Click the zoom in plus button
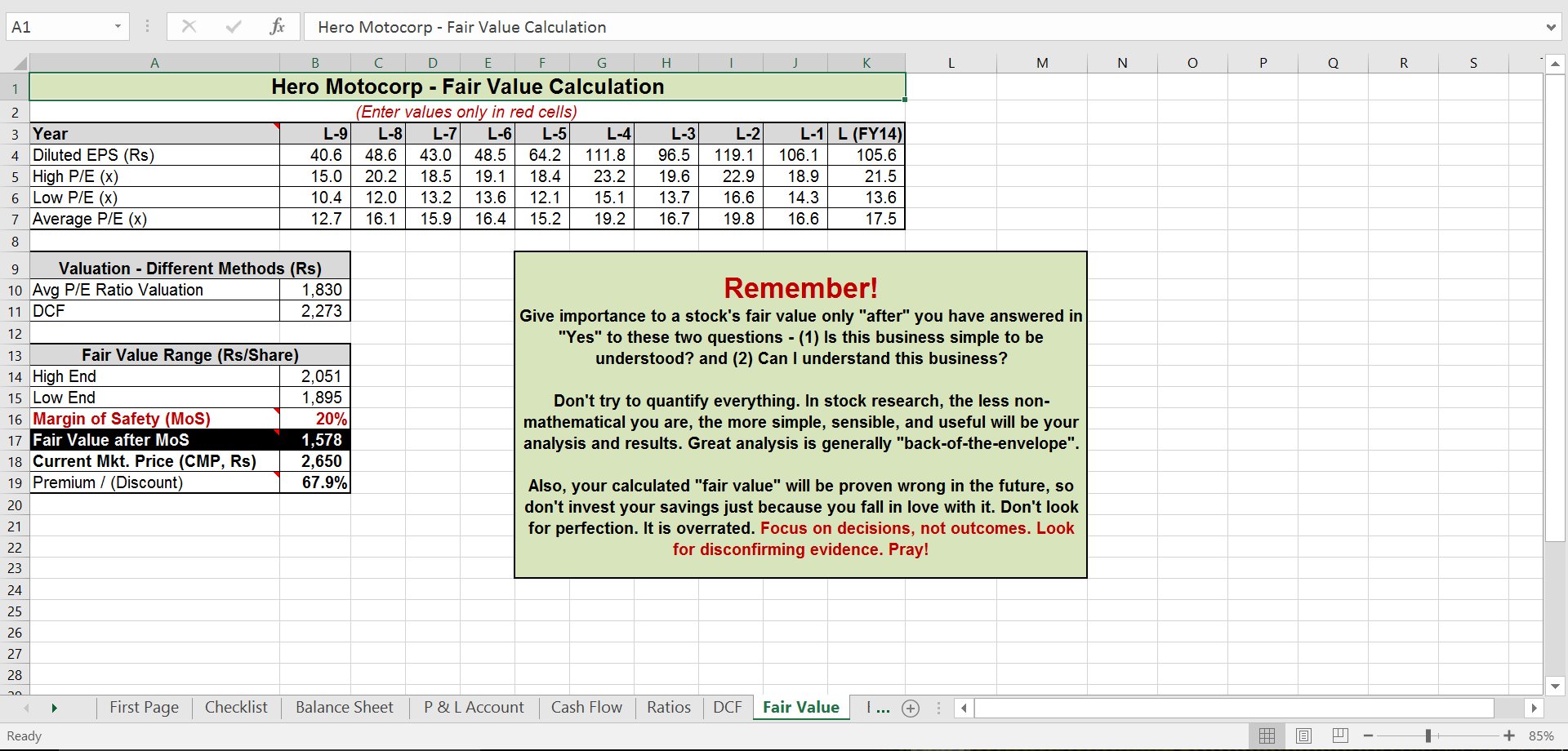The height and width of the screenshot is (751, 1568). point(1509,735)
